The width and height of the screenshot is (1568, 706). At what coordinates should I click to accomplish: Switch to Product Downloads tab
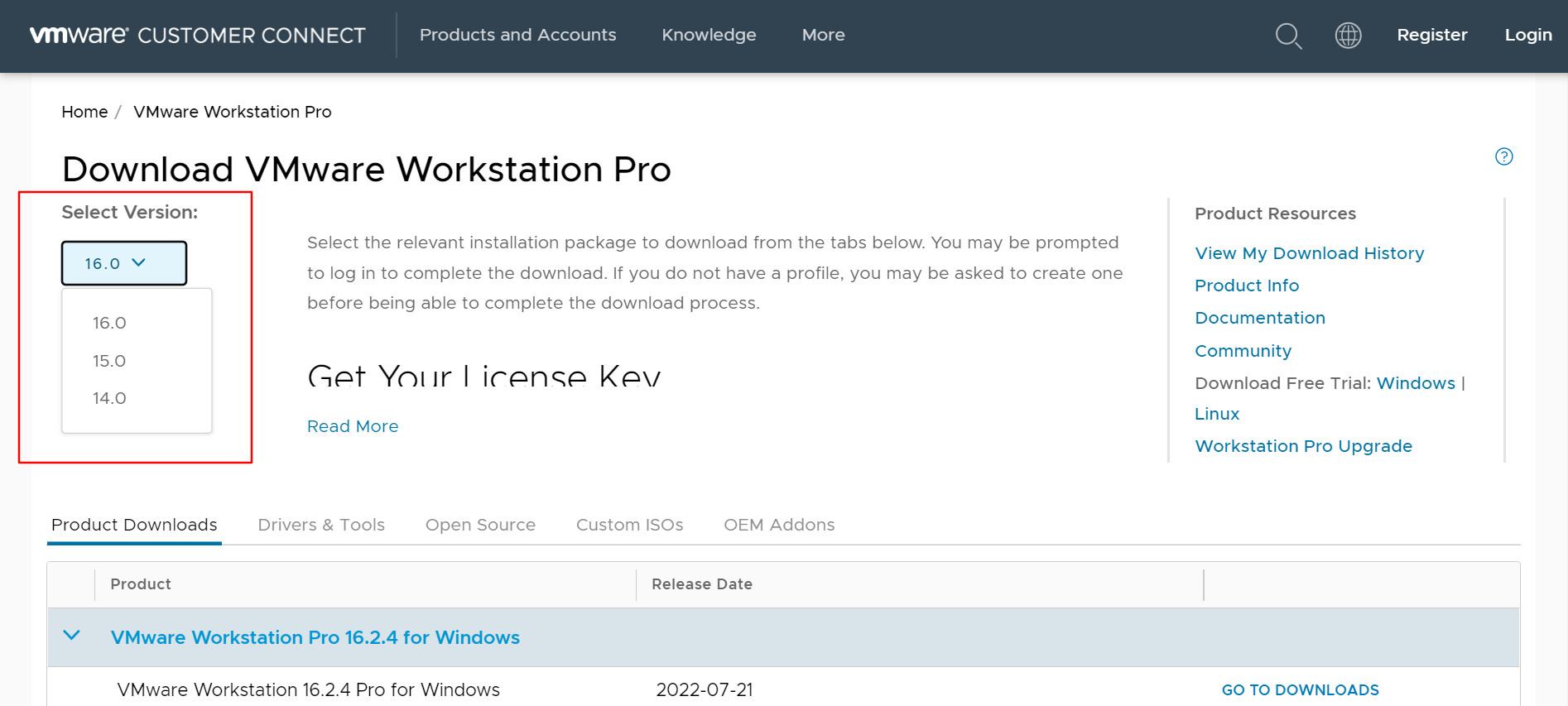(134, 525)
